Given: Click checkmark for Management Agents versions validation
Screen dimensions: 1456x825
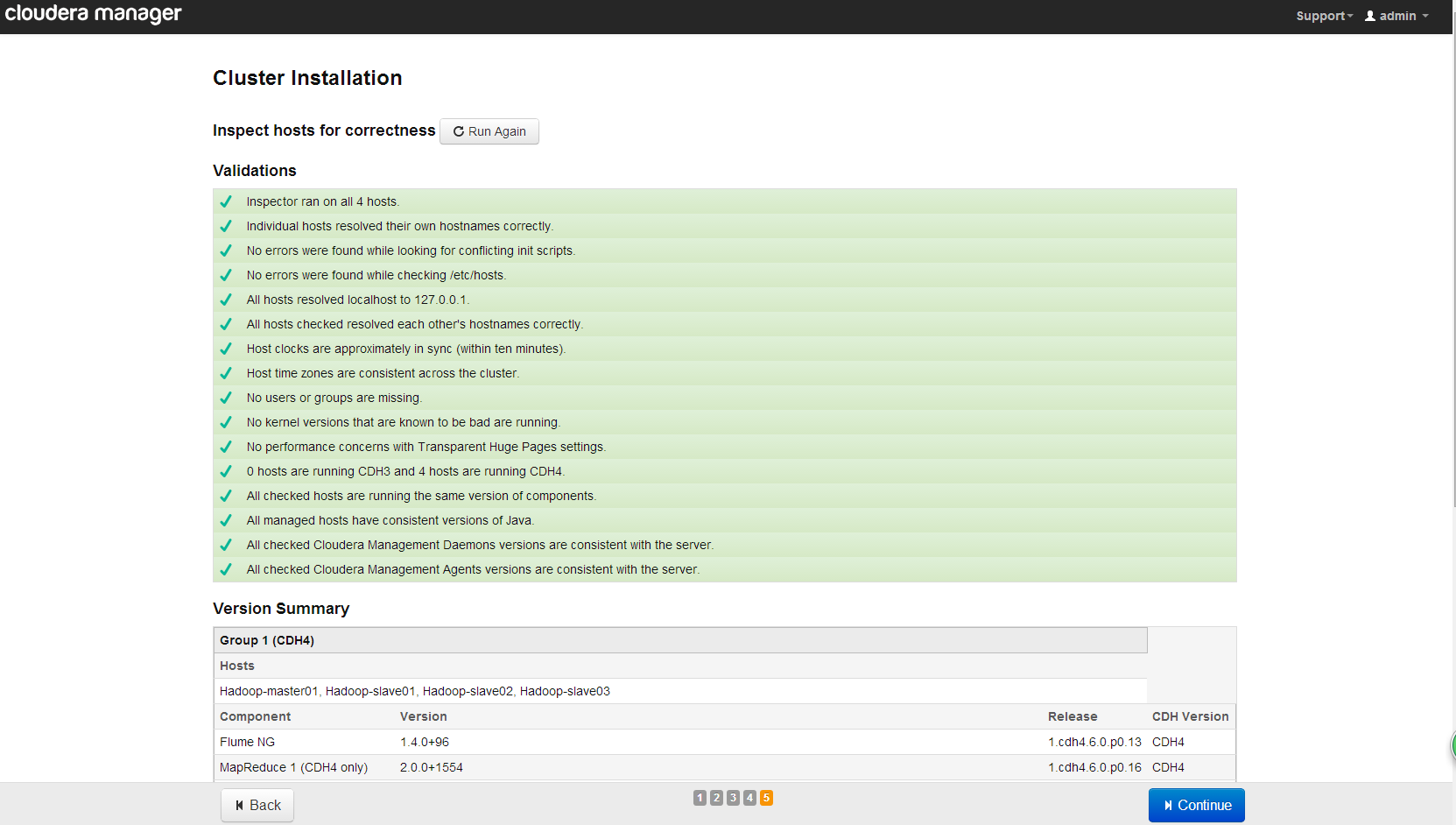Looking at the screenshot, I should (226, 569).
